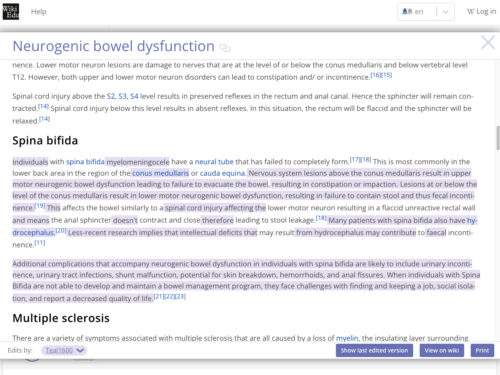Open citation [23] reference
Screen dimensions: 500x375
pos(180,296)
